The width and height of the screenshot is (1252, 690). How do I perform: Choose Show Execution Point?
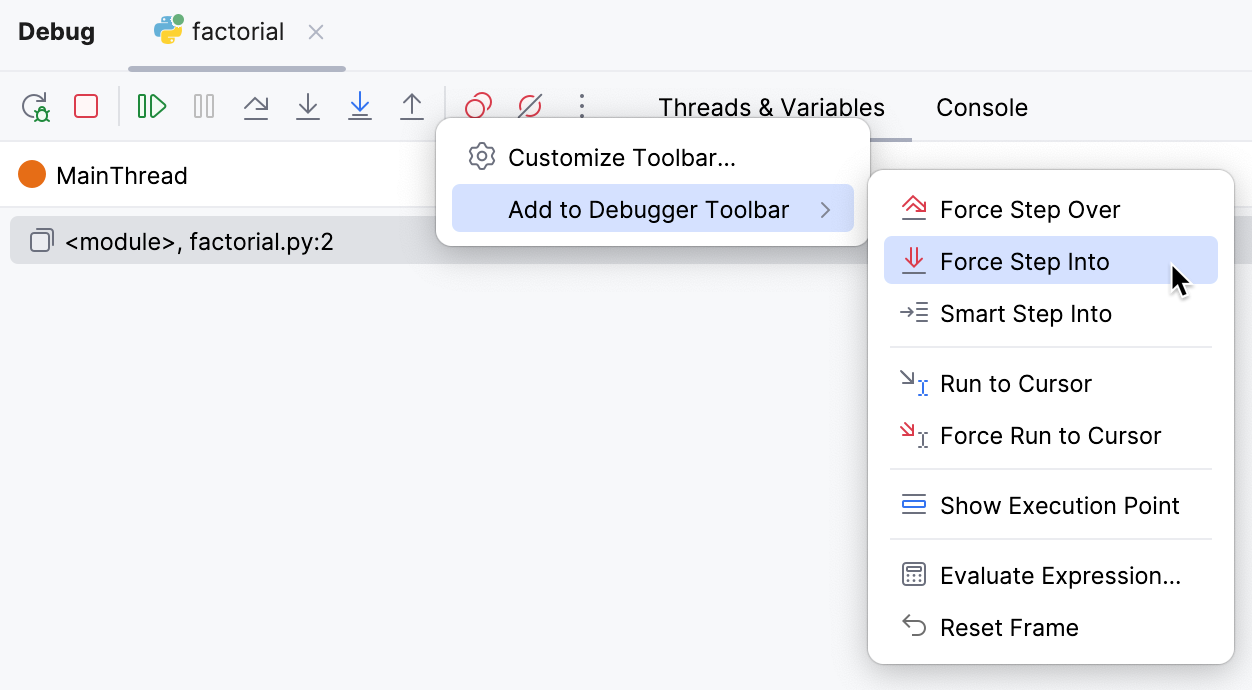(1059, 505)
